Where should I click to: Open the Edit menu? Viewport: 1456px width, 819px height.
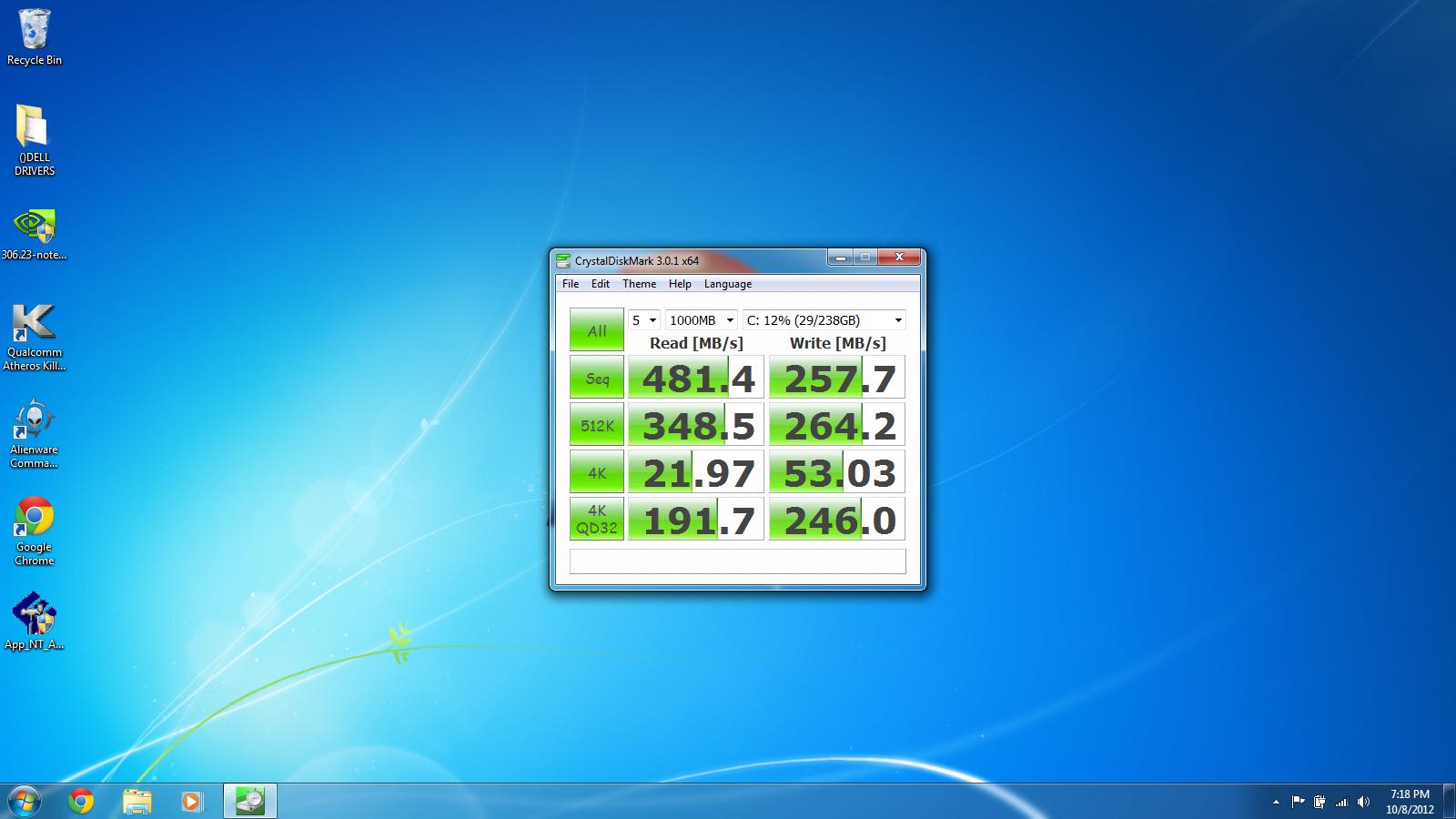[601, 284]
